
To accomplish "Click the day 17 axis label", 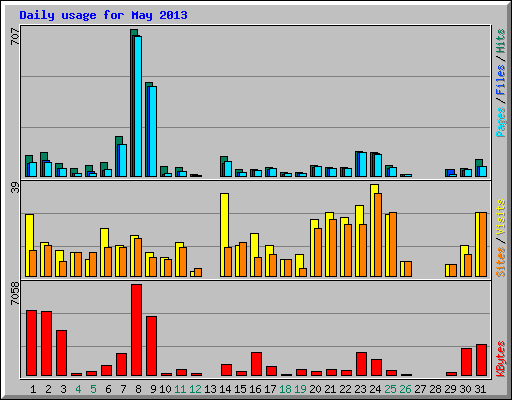I will 270,389.
